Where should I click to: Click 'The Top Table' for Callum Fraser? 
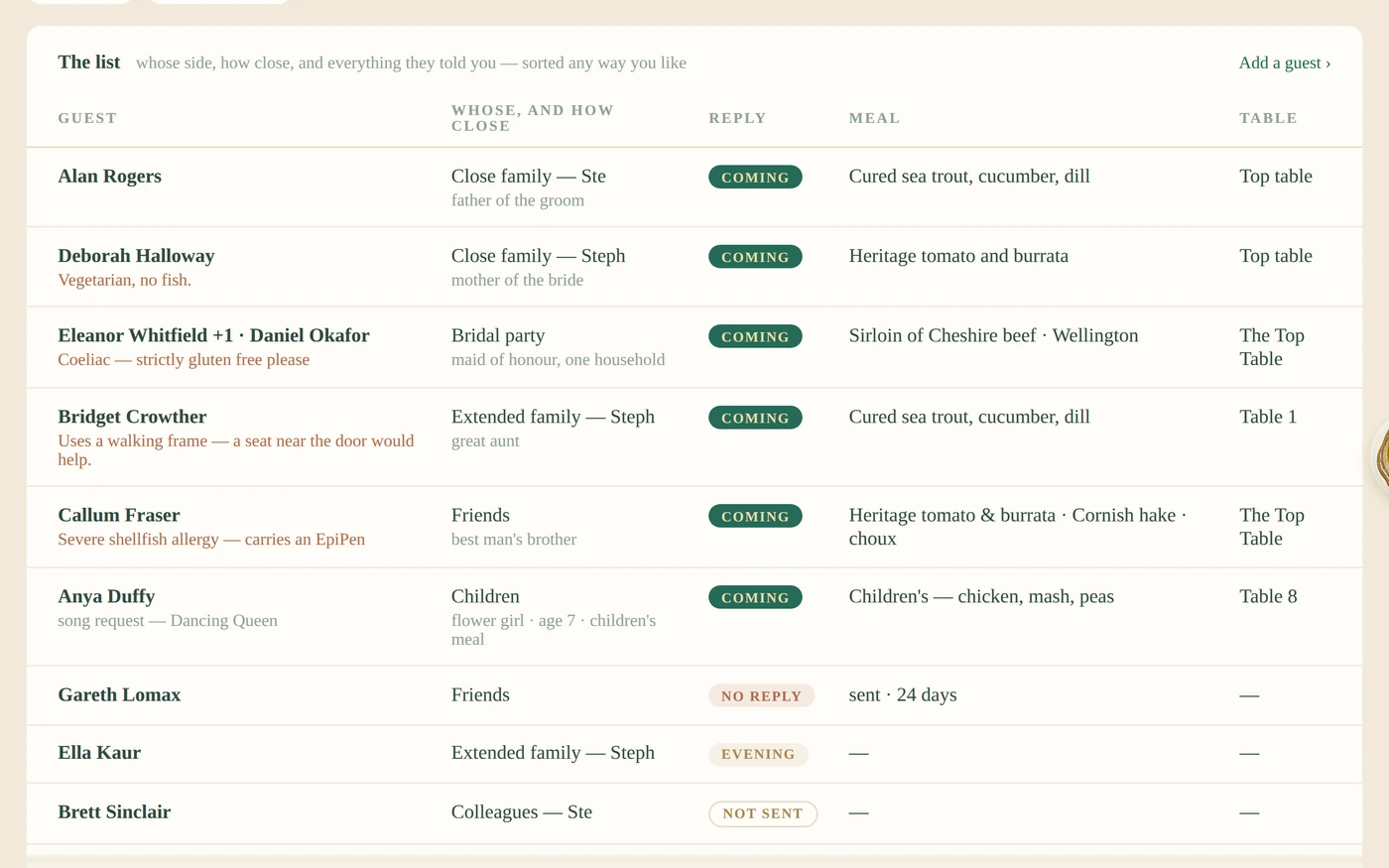[x=1272, y=527]
